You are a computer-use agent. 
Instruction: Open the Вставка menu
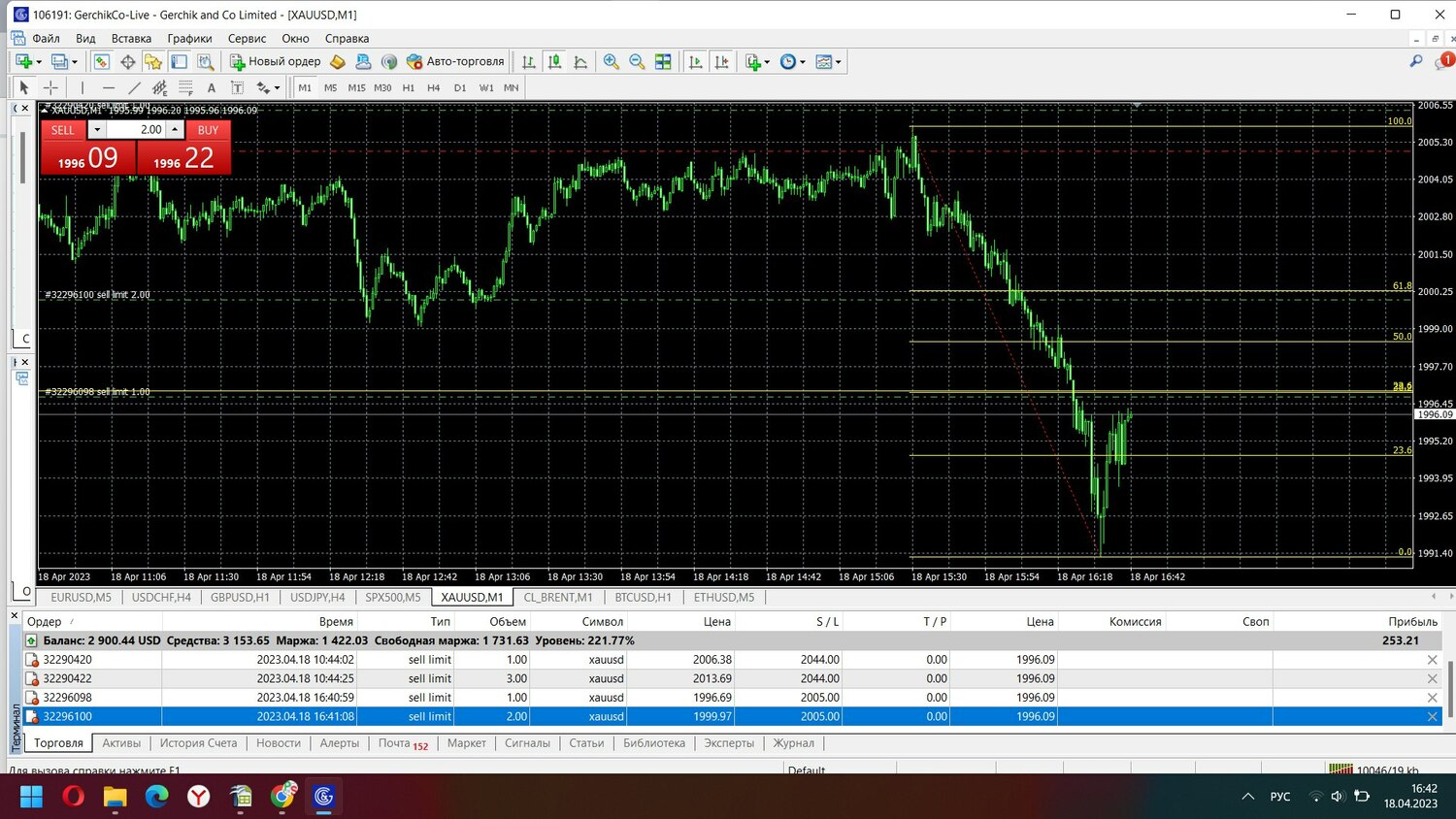tap(131, 39)
